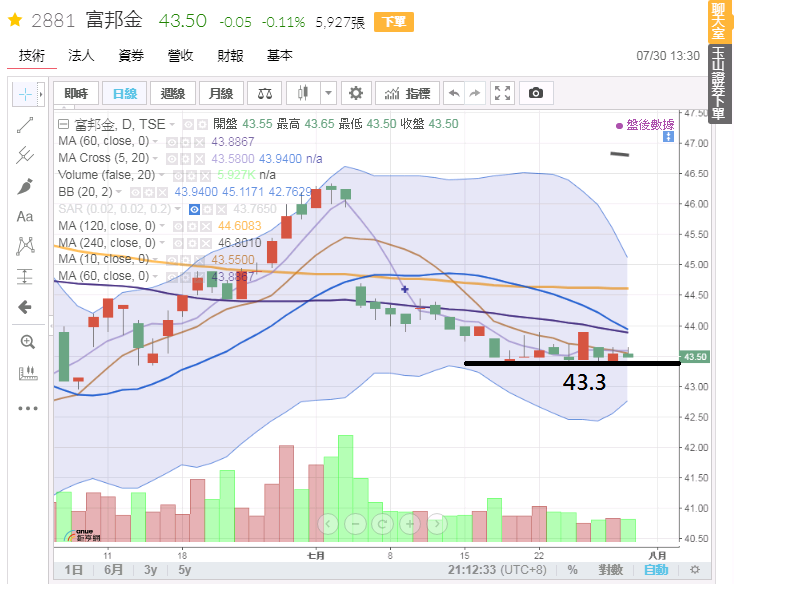Switch chart to fullscreen mode
This screenshot has height=600, width=789.
[502, 93]
